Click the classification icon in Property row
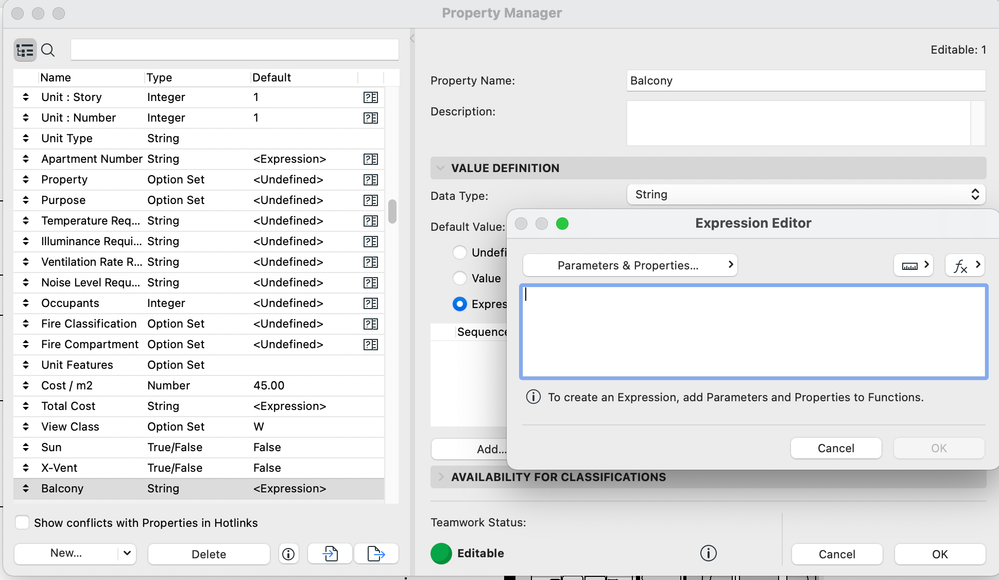Viewport: 999px width, 580px height. point(371,180)
